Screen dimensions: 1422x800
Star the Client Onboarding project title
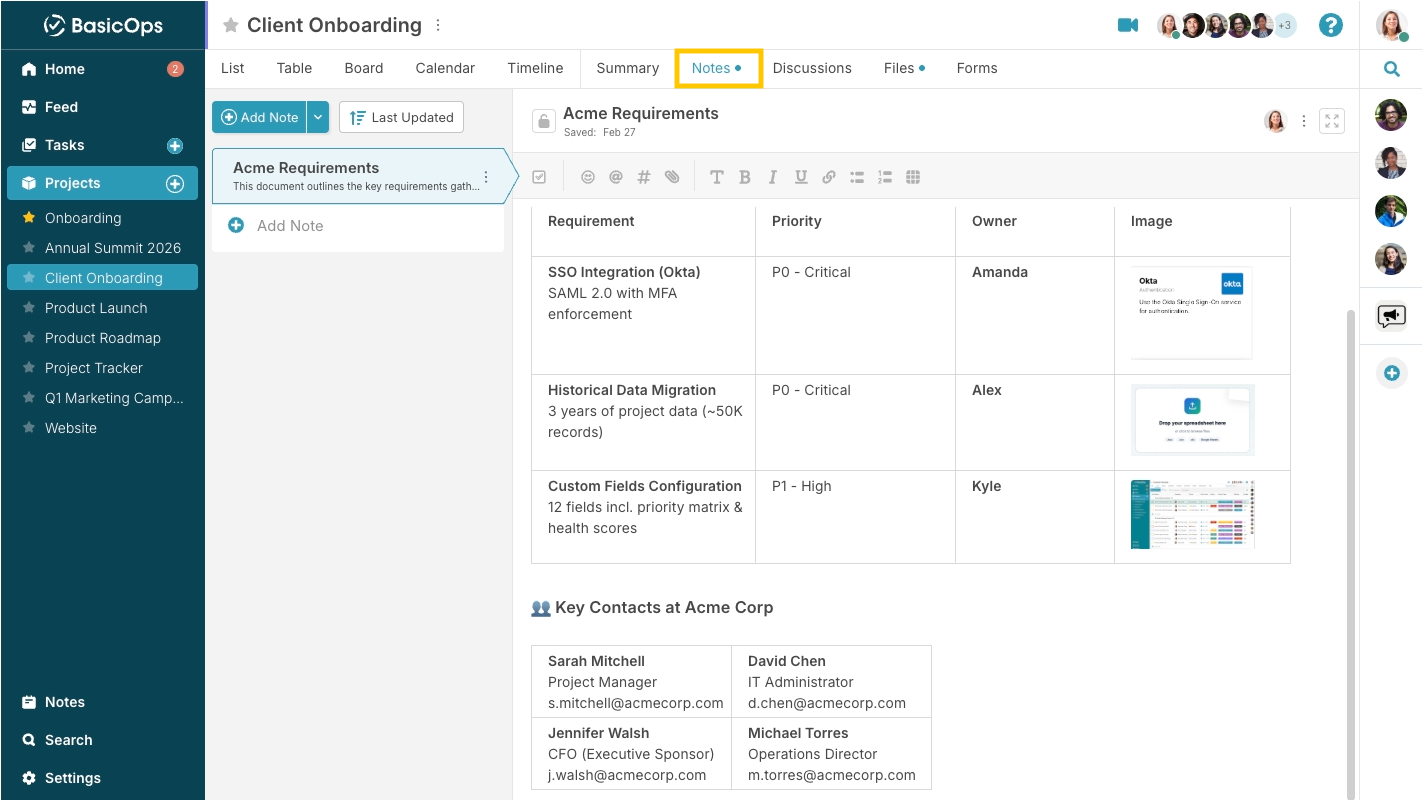pos(231,25)
